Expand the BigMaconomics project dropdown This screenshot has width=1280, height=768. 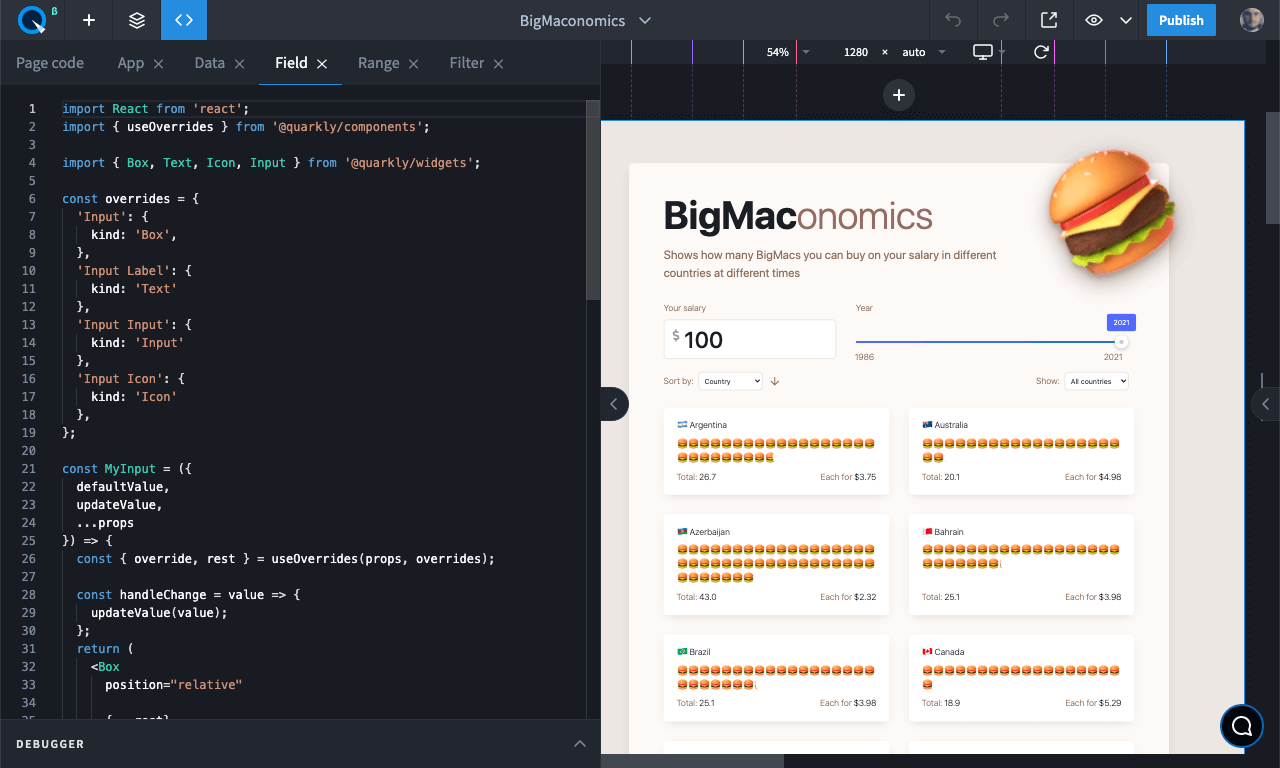pyautogui.click(x=645, y=21)
